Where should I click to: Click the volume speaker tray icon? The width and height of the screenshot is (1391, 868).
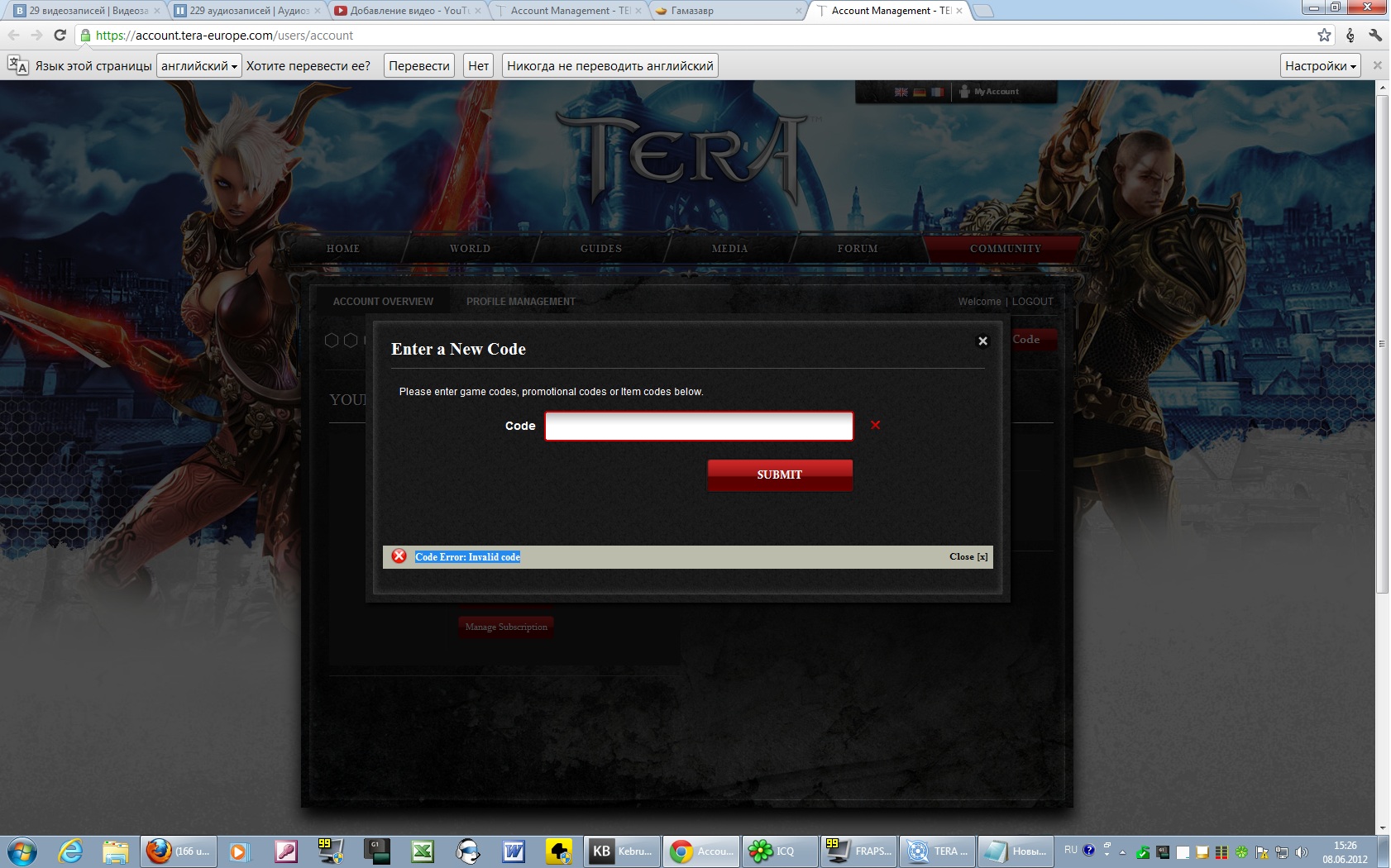coord(1302,851)
